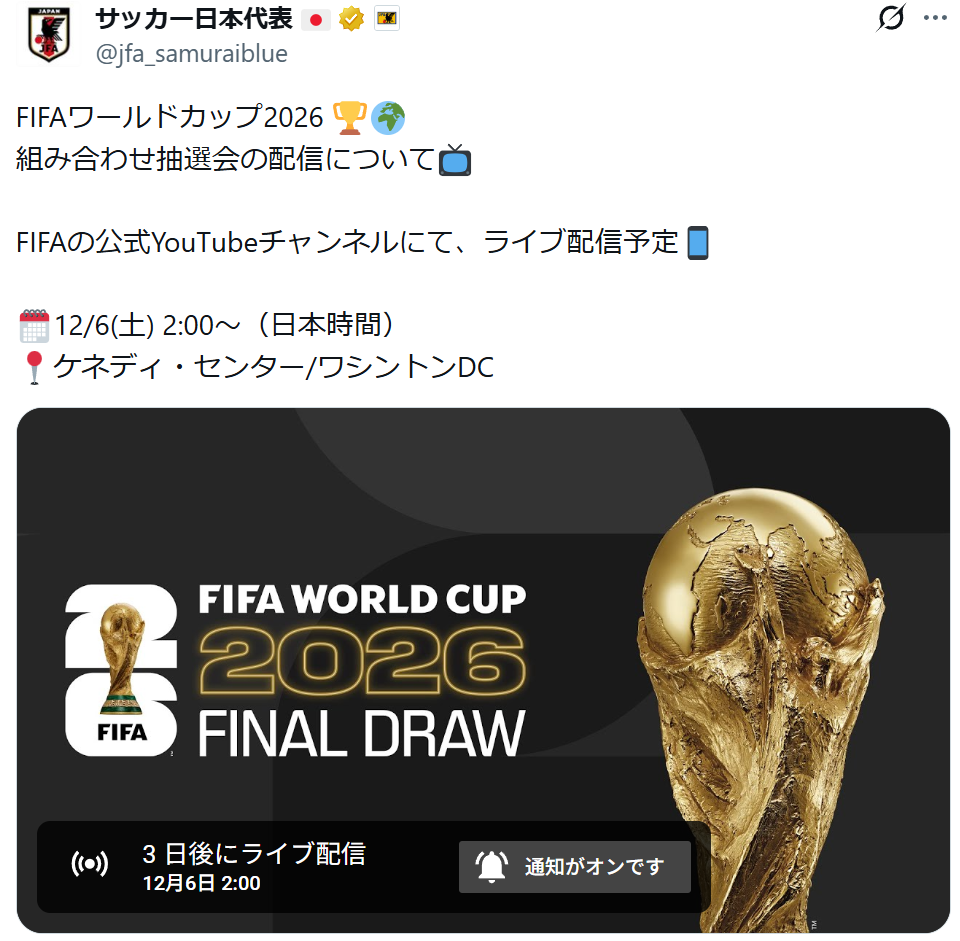Open the サッカー日本代表 account name

(x=194, y=20)
